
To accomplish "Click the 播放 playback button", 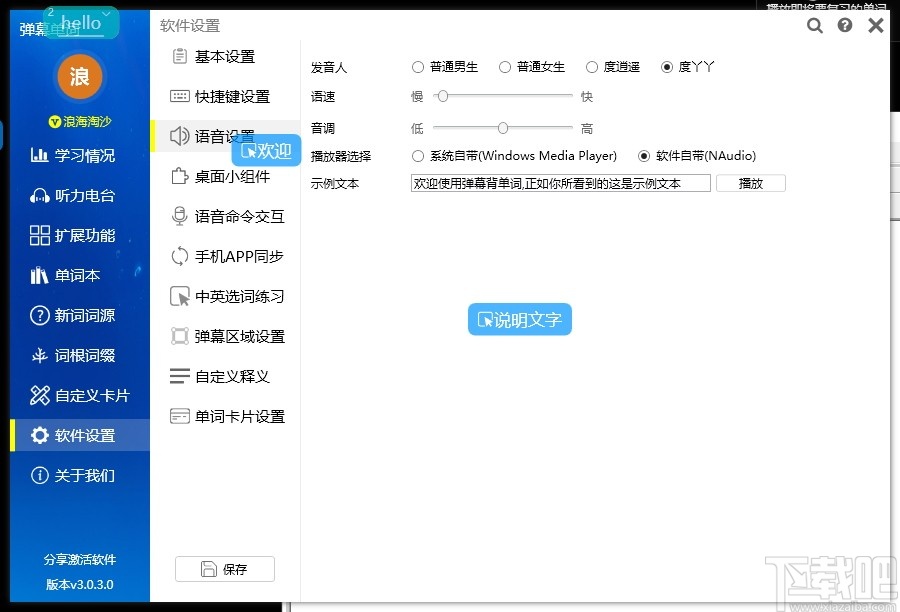I will (x=751, y=183).
